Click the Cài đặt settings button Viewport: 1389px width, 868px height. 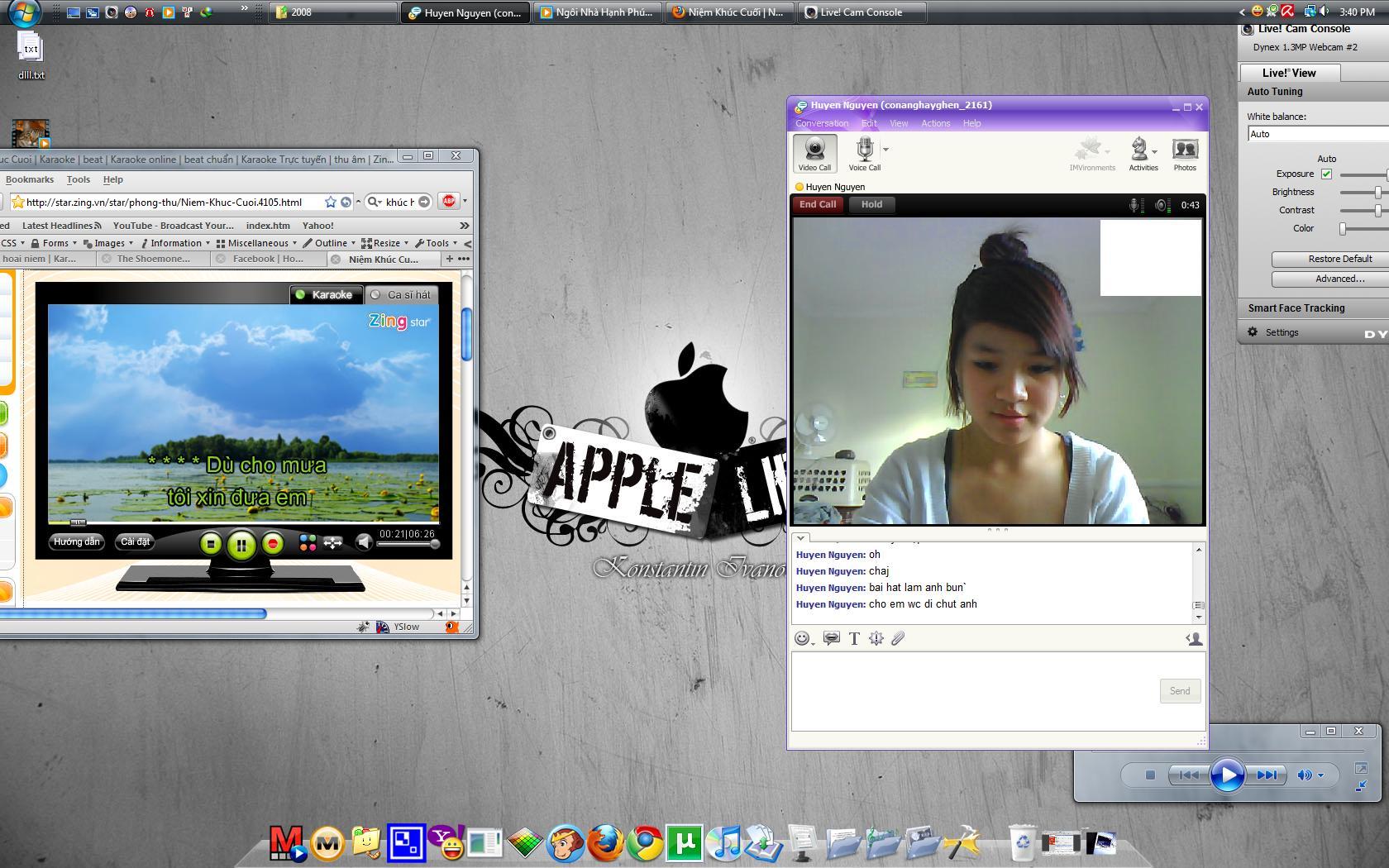coord(136,542)
